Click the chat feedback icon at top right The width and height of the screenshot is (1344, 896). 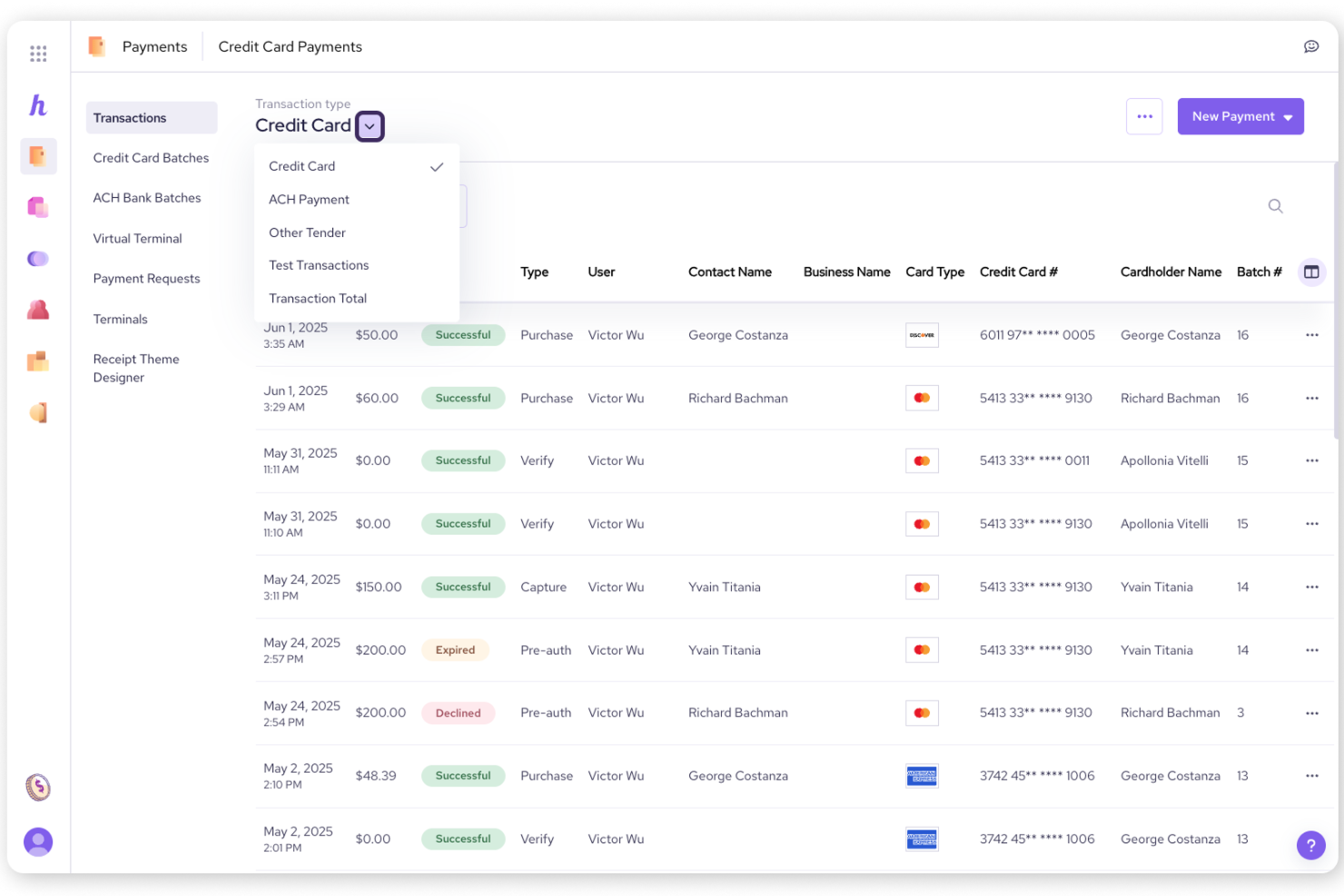tap(1311, 45)
